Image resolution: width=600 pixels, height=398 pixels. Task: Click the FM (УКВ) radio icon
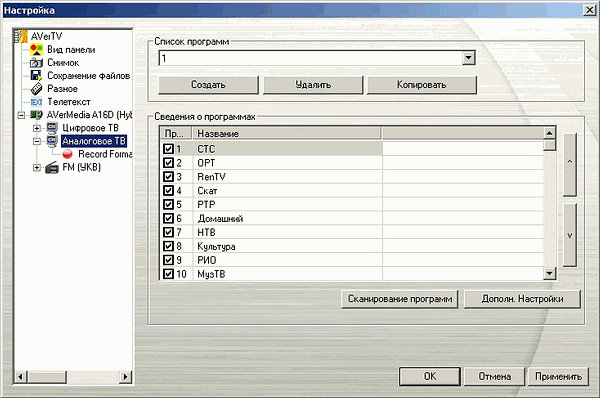coord(52,167)
